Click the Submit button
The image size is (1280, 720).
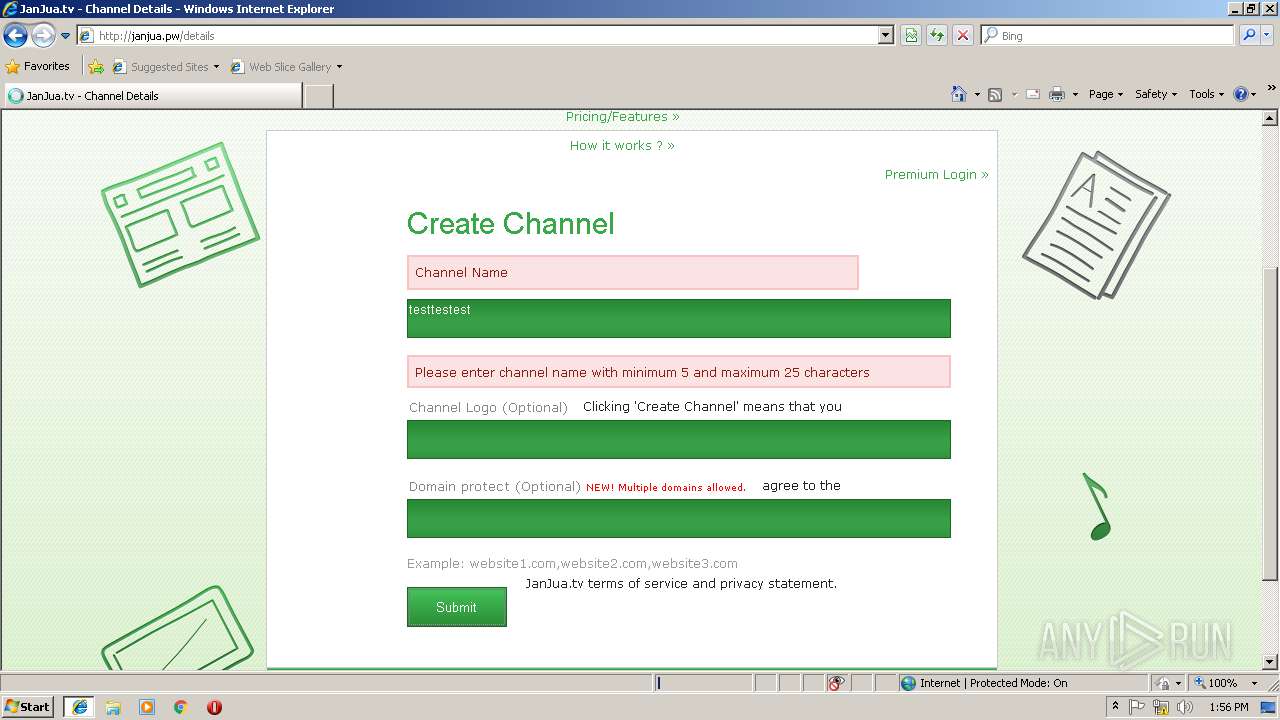point(457,607)
